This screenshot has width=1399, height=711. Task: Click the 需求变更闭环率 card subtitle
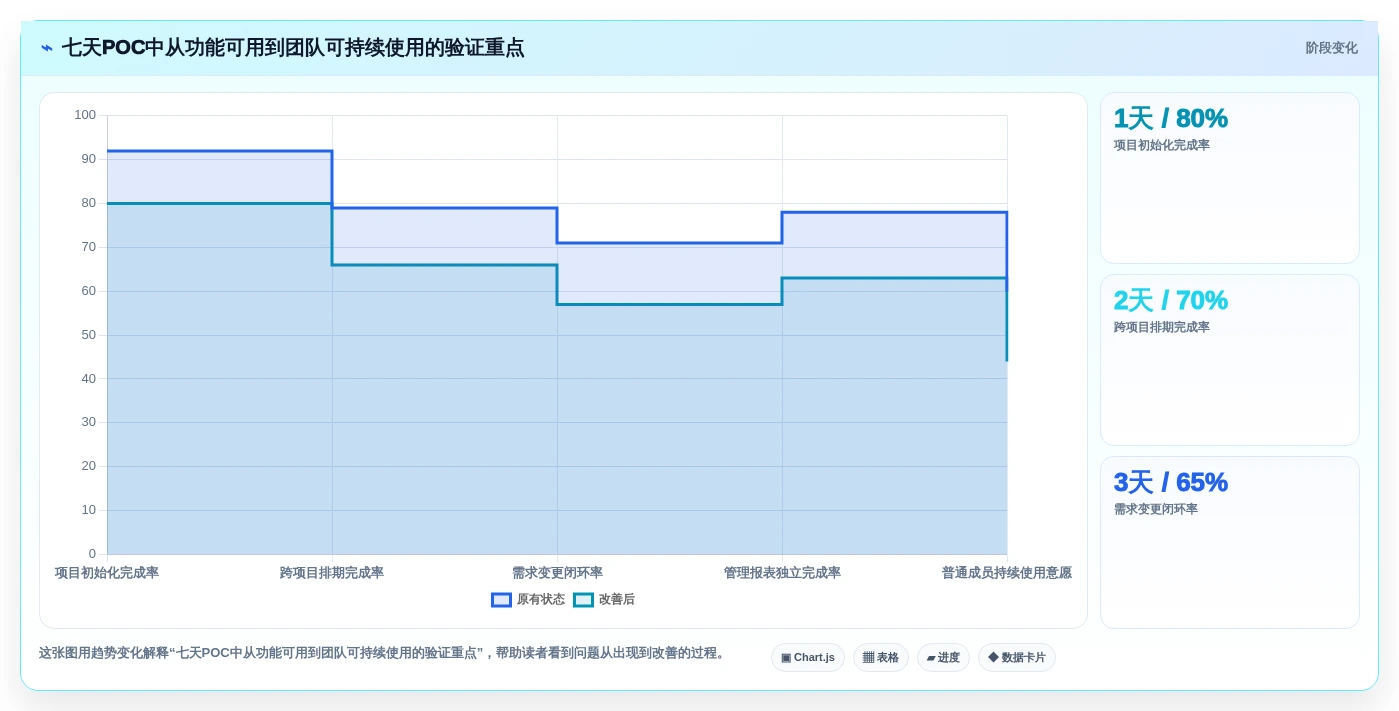click(x=1155, y=509)
